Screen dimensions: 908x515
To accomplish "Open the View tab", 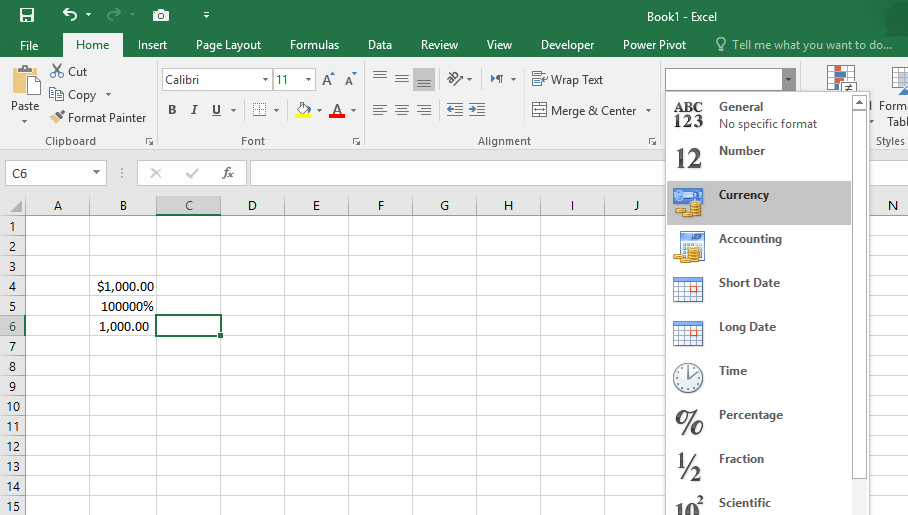I will (x=499, y=45).
